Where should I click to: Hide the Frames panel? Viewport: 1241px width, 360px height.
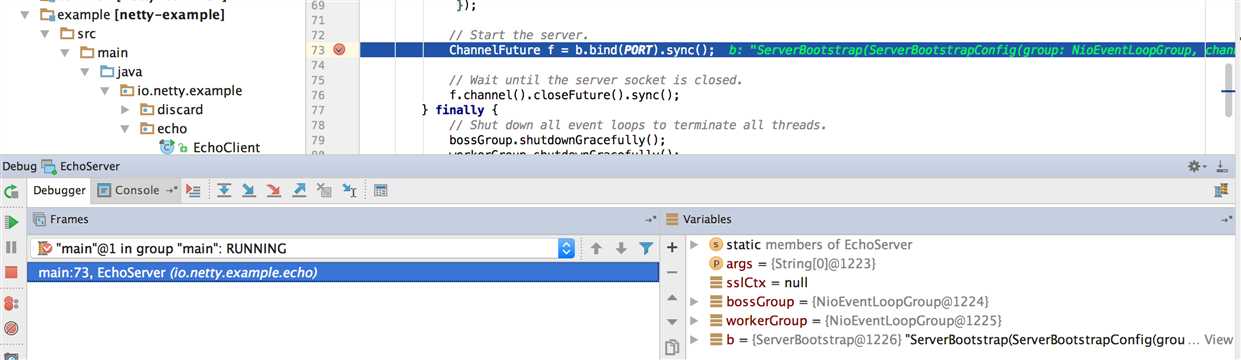pyautogui.click(x=650, y=219)
